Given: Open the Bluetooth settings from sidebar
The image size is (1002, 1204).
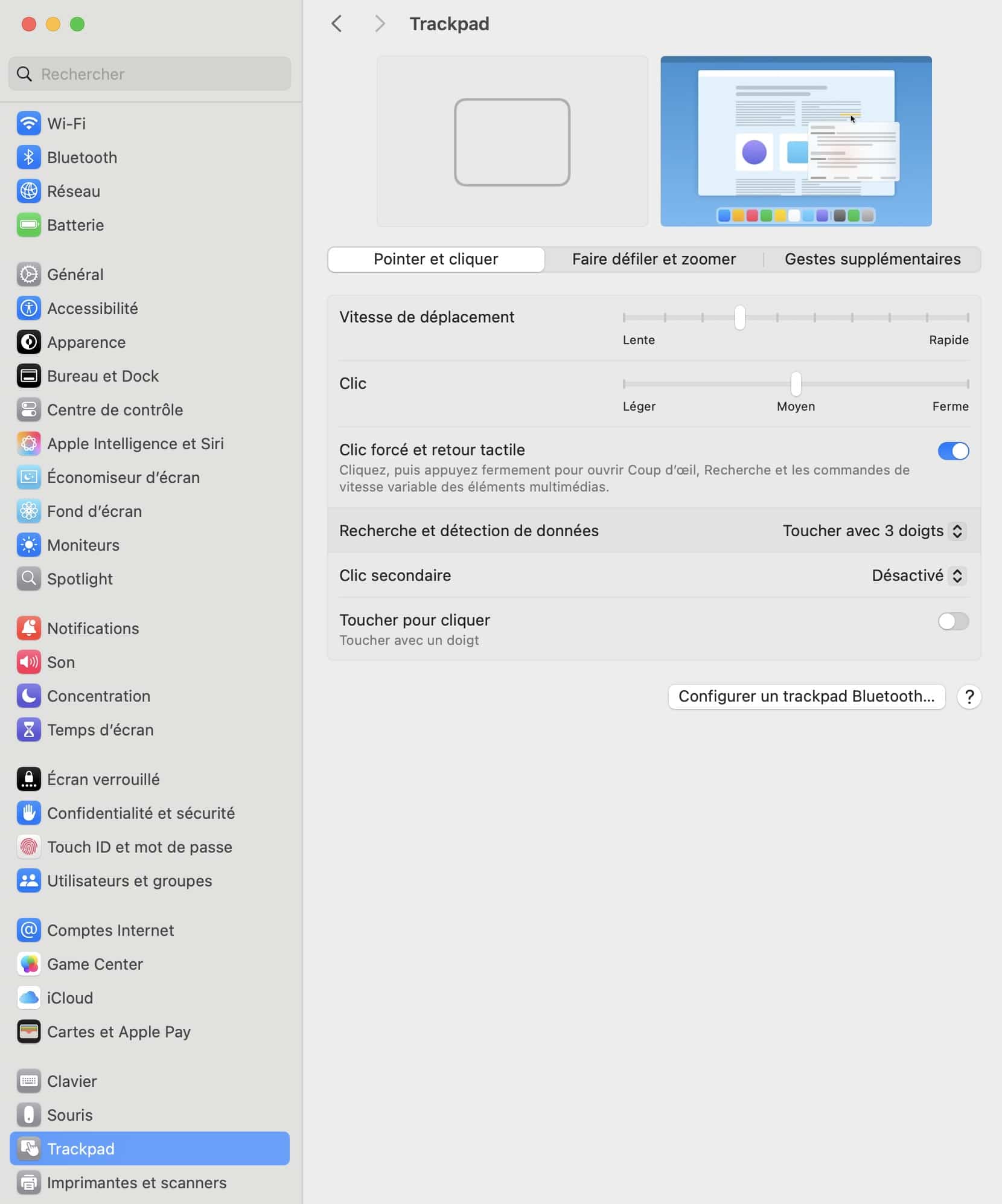Looking at the screenshot, I should 82,157.
